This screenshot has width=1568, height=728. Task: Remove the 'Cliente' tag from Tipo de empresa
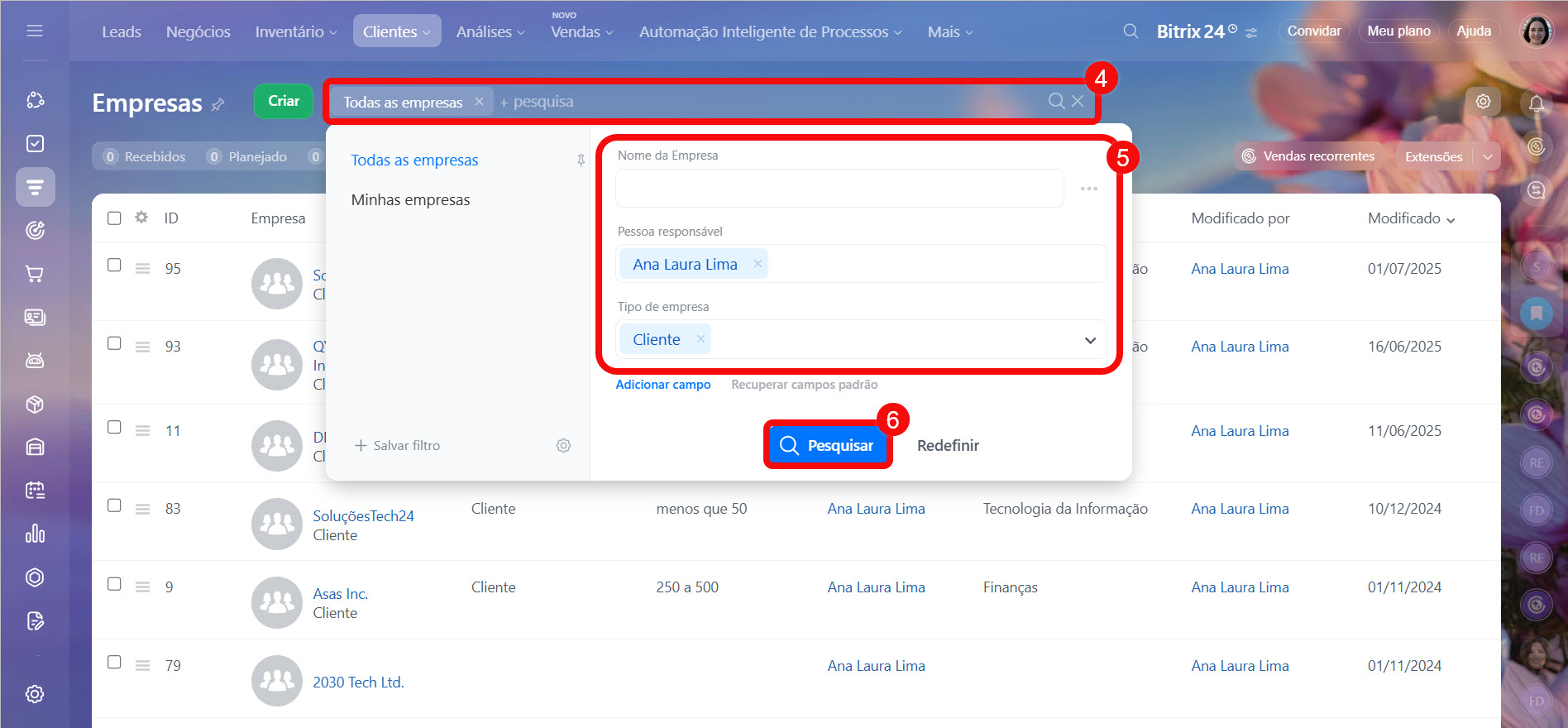pyautogui.click(x=700, y=339)
